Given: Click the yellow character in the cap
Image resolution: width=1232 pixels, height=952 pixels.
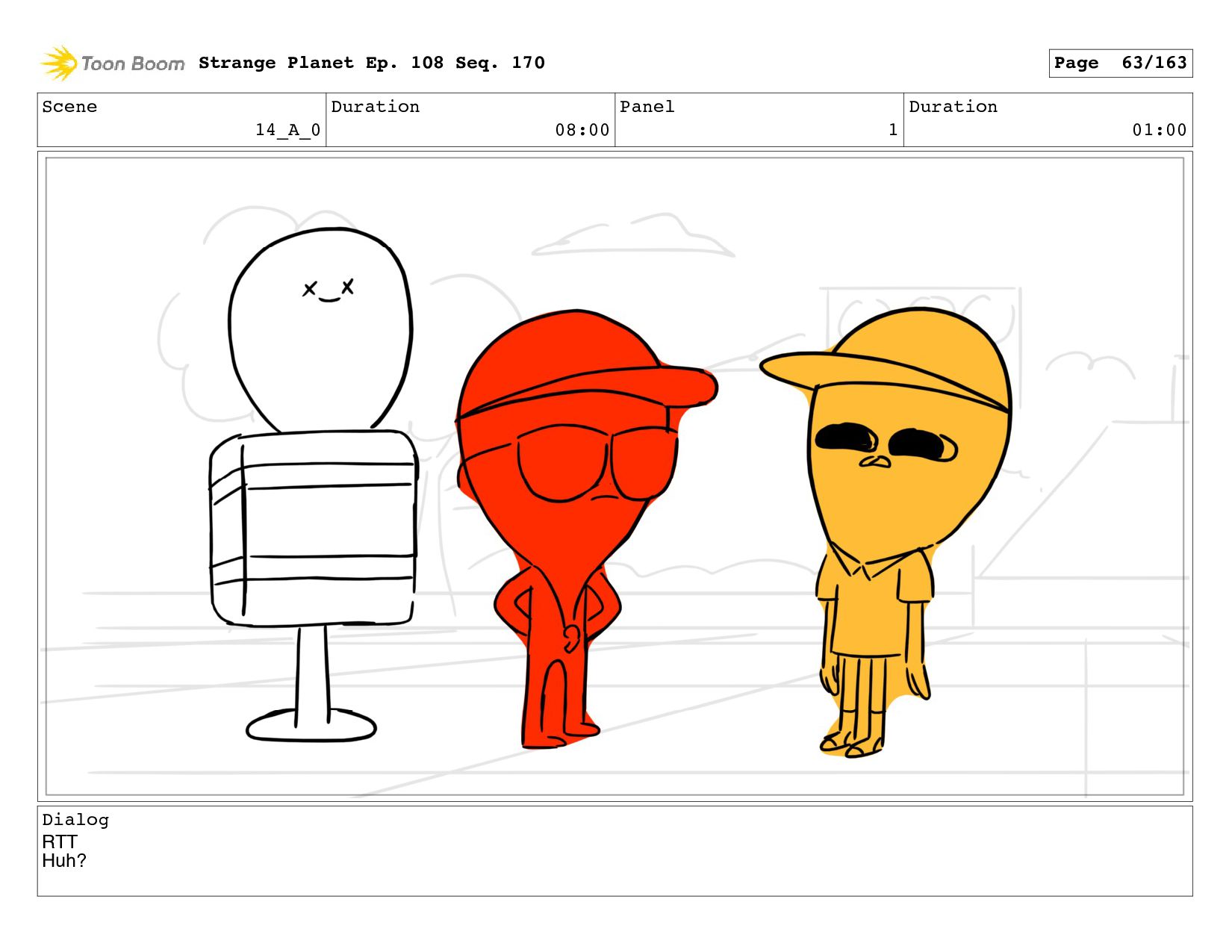Looking at the screenshot, I should tap(887, 532).
